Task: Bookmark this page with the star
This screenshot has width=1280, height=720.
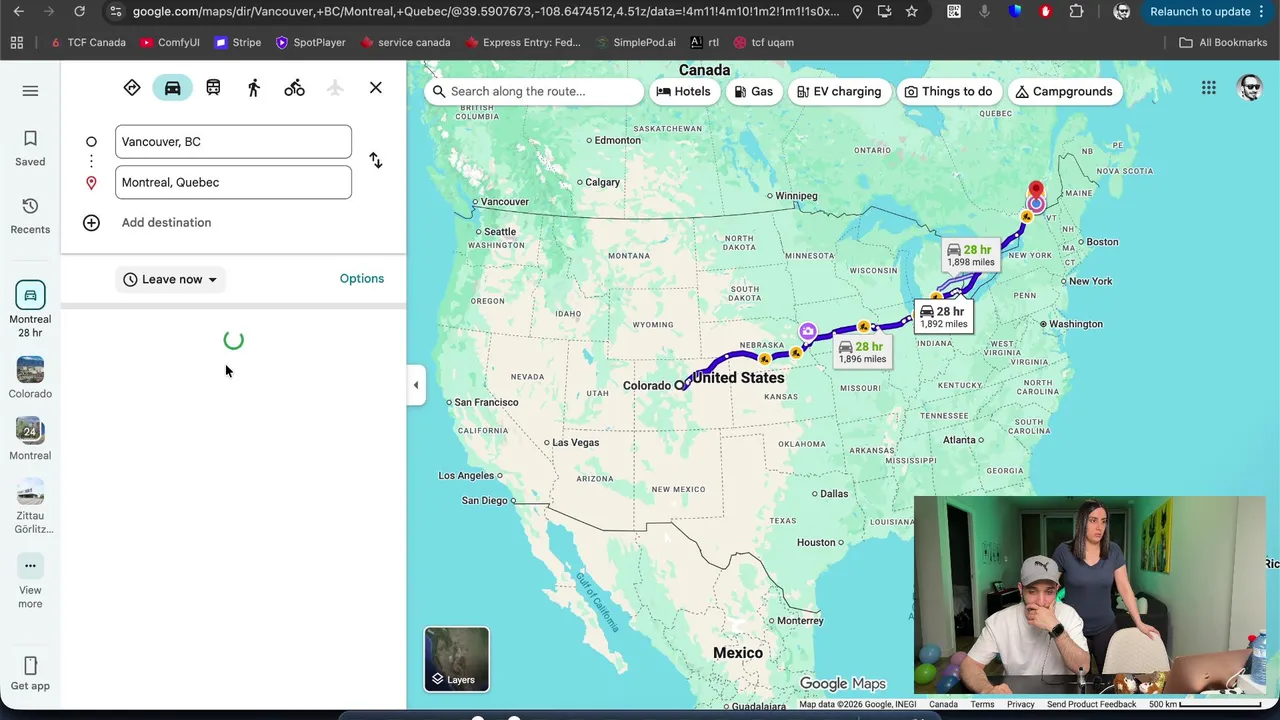Action: [x=911, y=12]
